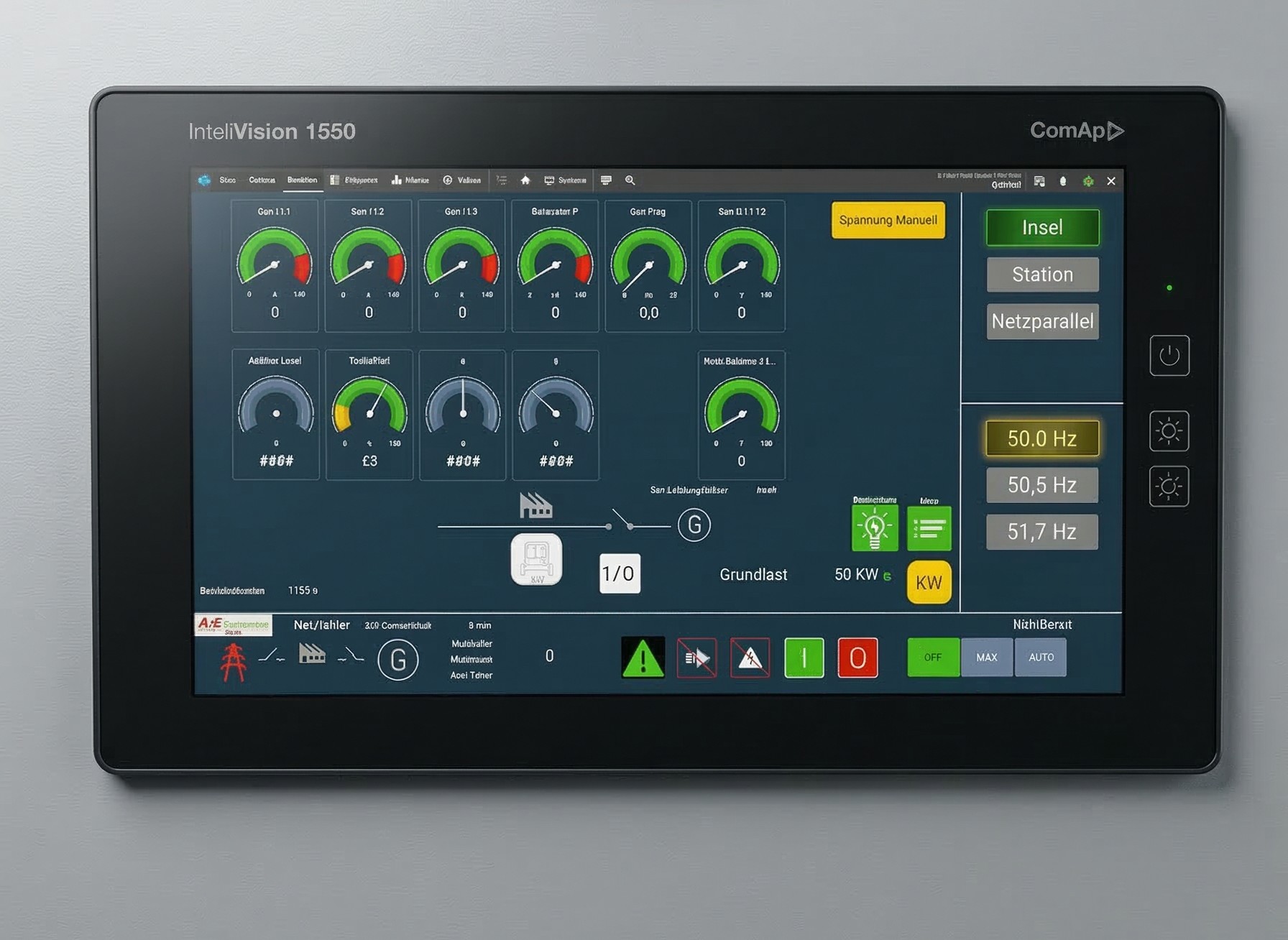Screen dimensions: 1288x940
Task: Switch operating mode to MAX
Action: click(x=986, y=658)
